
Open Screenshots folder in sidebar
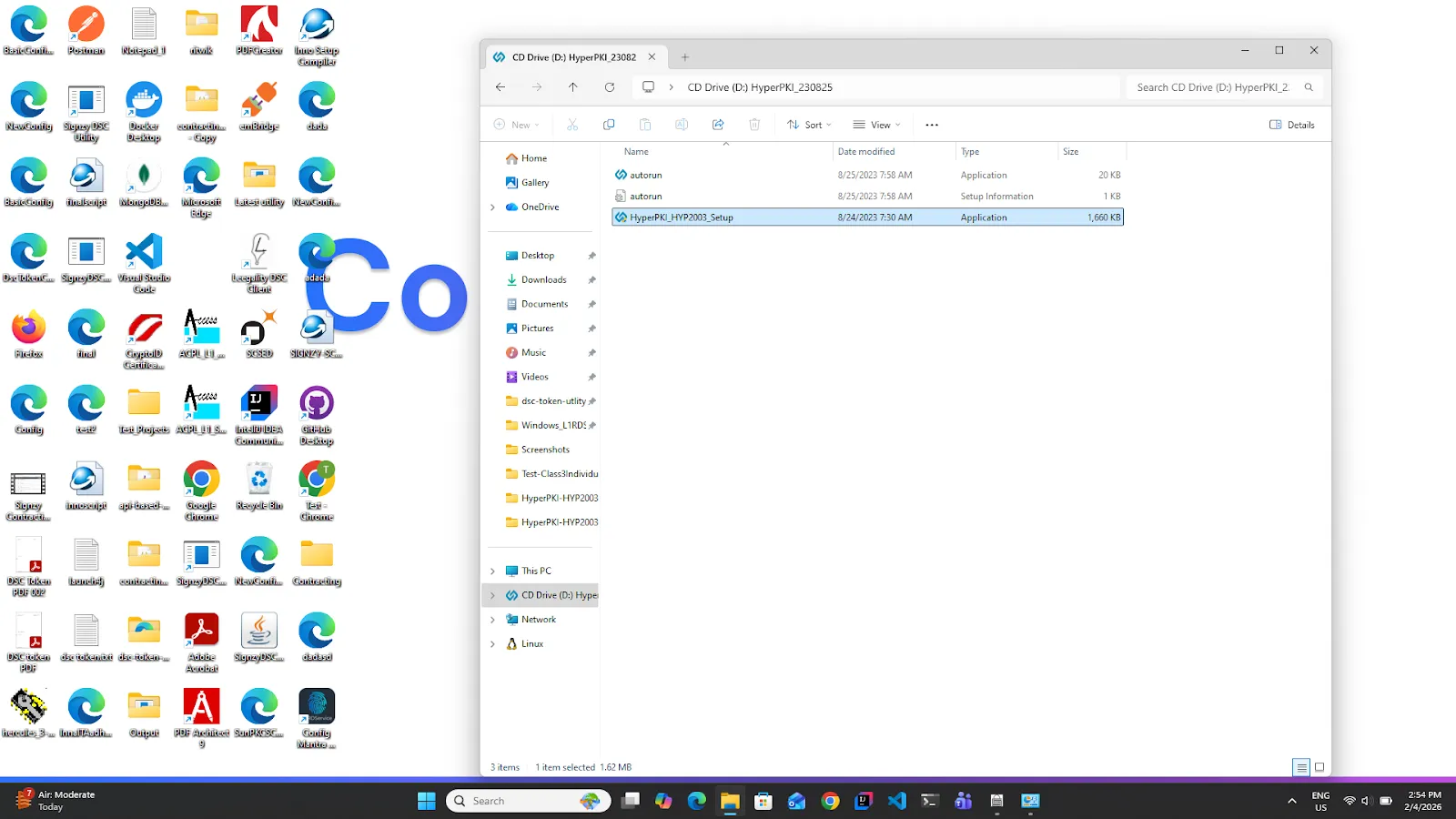545,450
